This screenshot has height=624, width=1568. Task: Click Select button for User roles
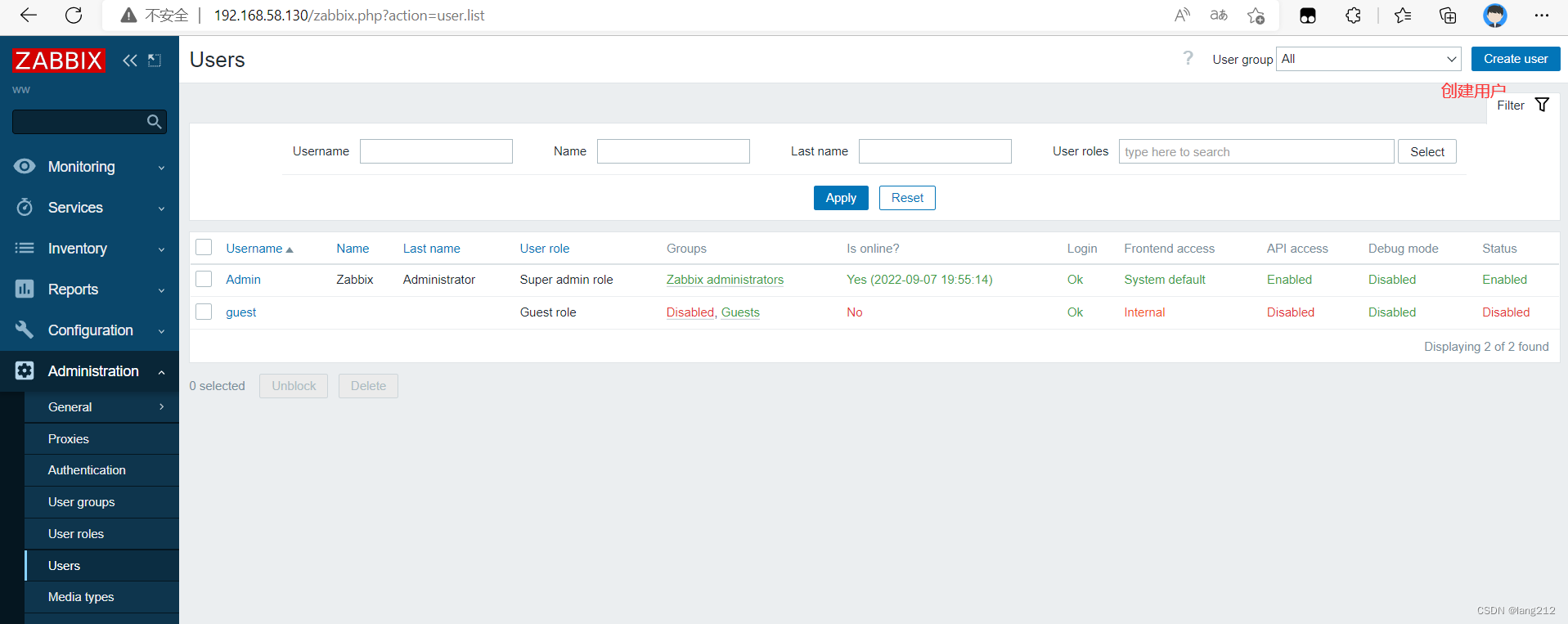click(1427, 151)
